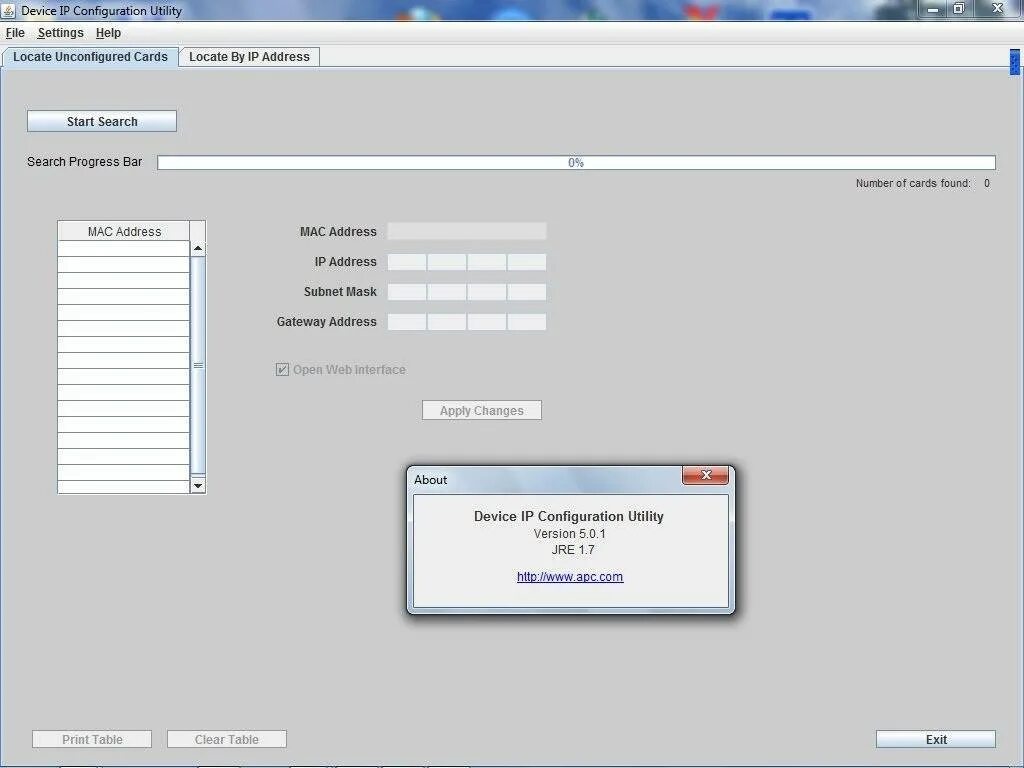
Task: Click the first octet of Subnet Mask field
Action: point(407,292)
